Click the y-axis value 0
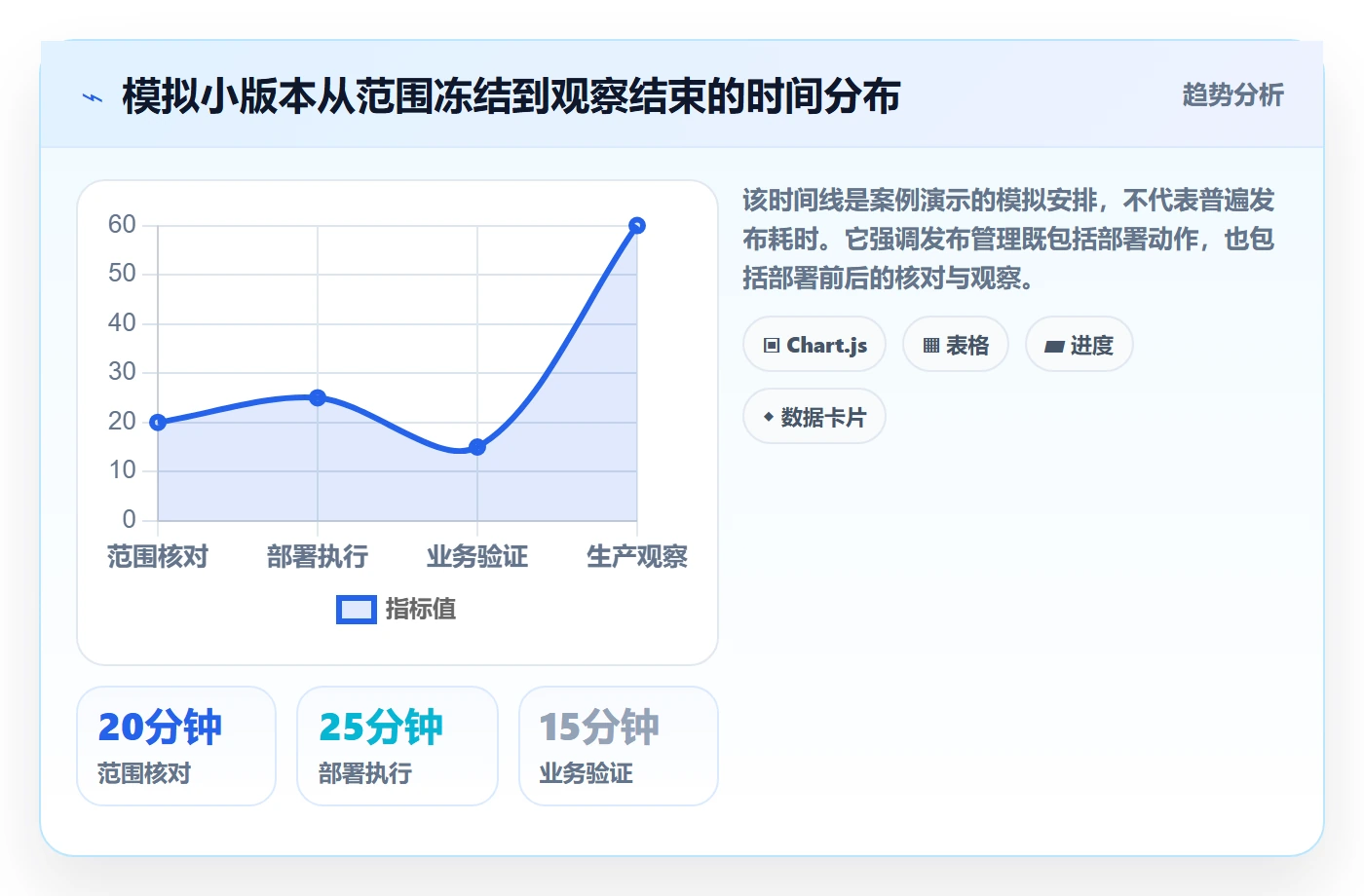The height and width of the screenshot is (896, 1364). coord(129,519)
